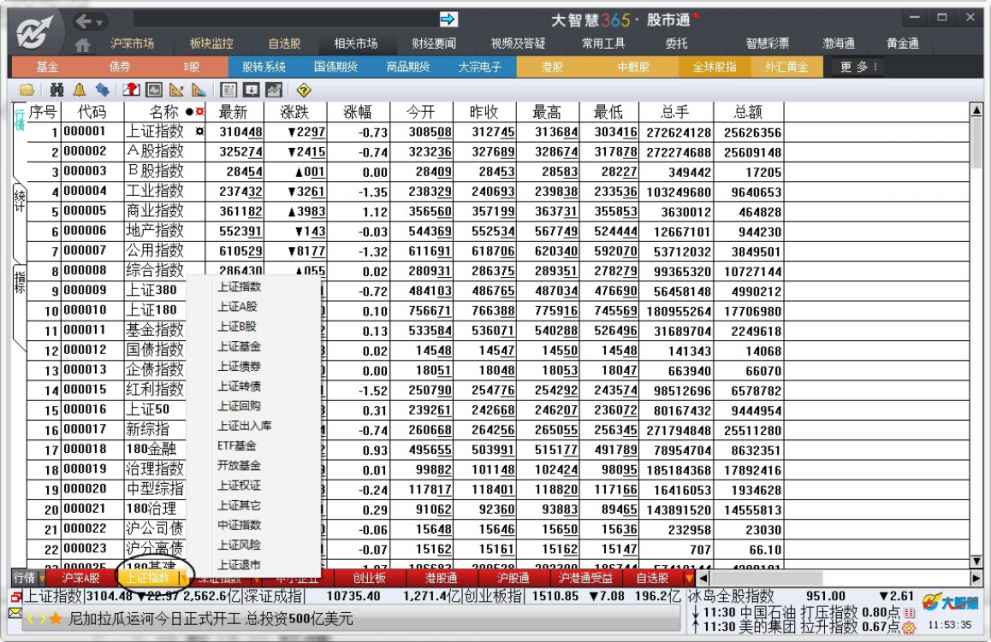Open the yellow help question mark icon
This screenshot has width=991, height=642.
coord(304,90)
